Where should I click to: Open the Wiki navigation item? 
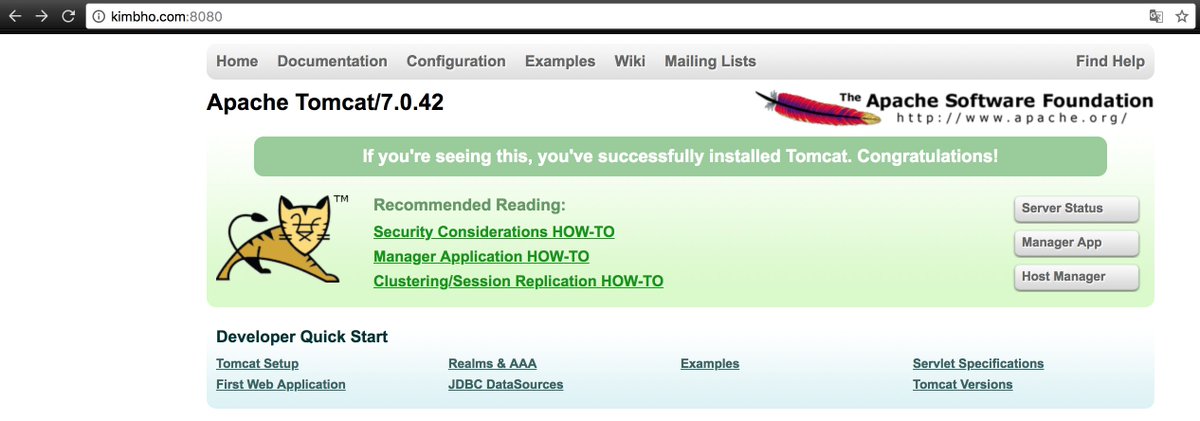[630, 61]
